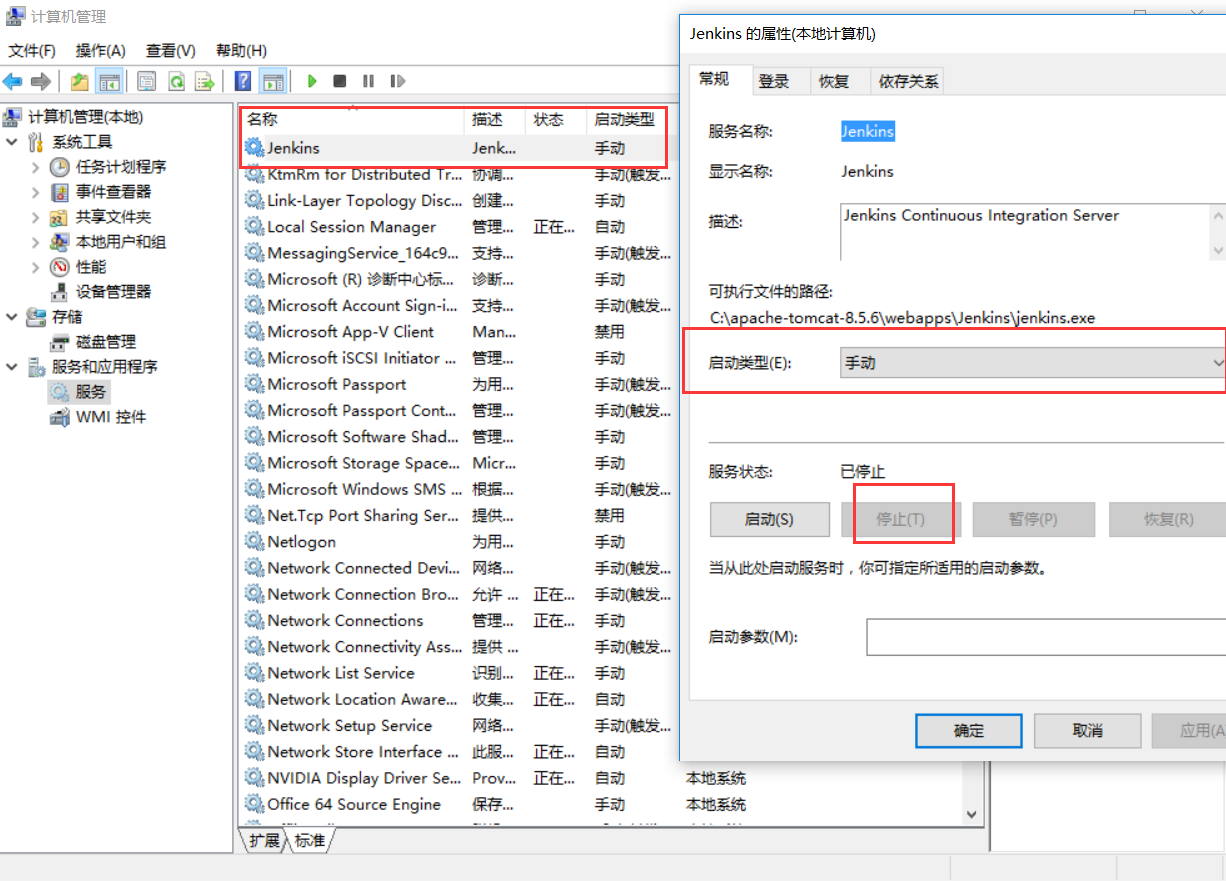
Task: Select the Network List Service row
Action: click(x=458, y=674)
